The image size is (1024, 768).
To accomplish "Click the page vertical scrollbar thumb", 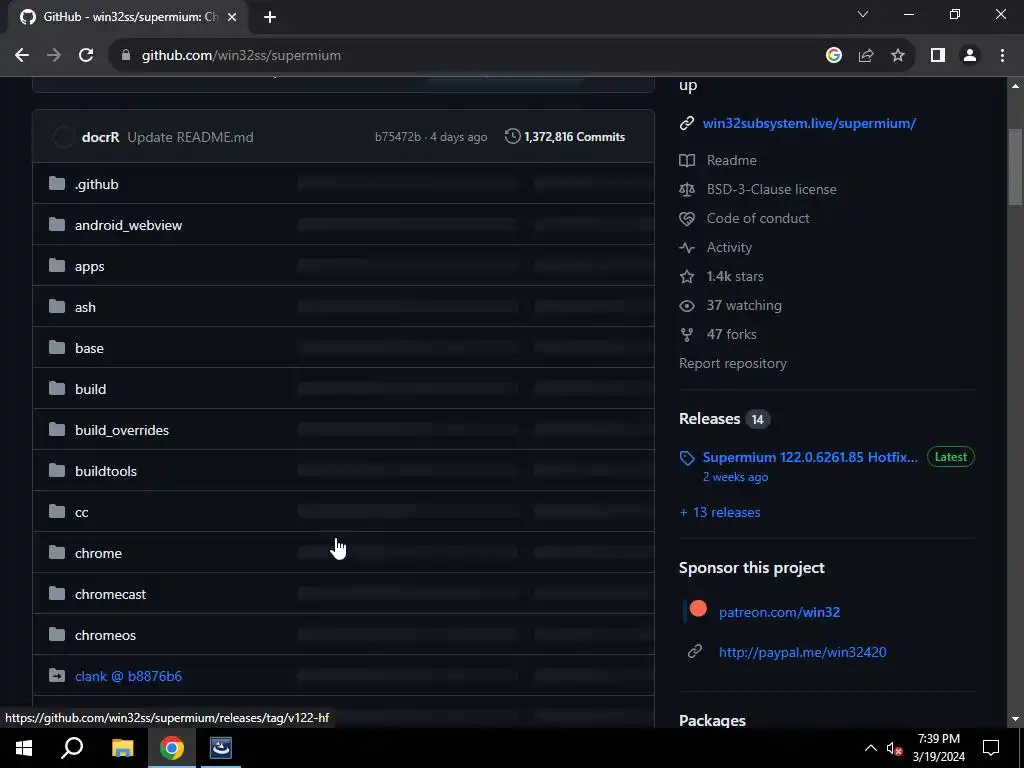I will point(1015,168).
